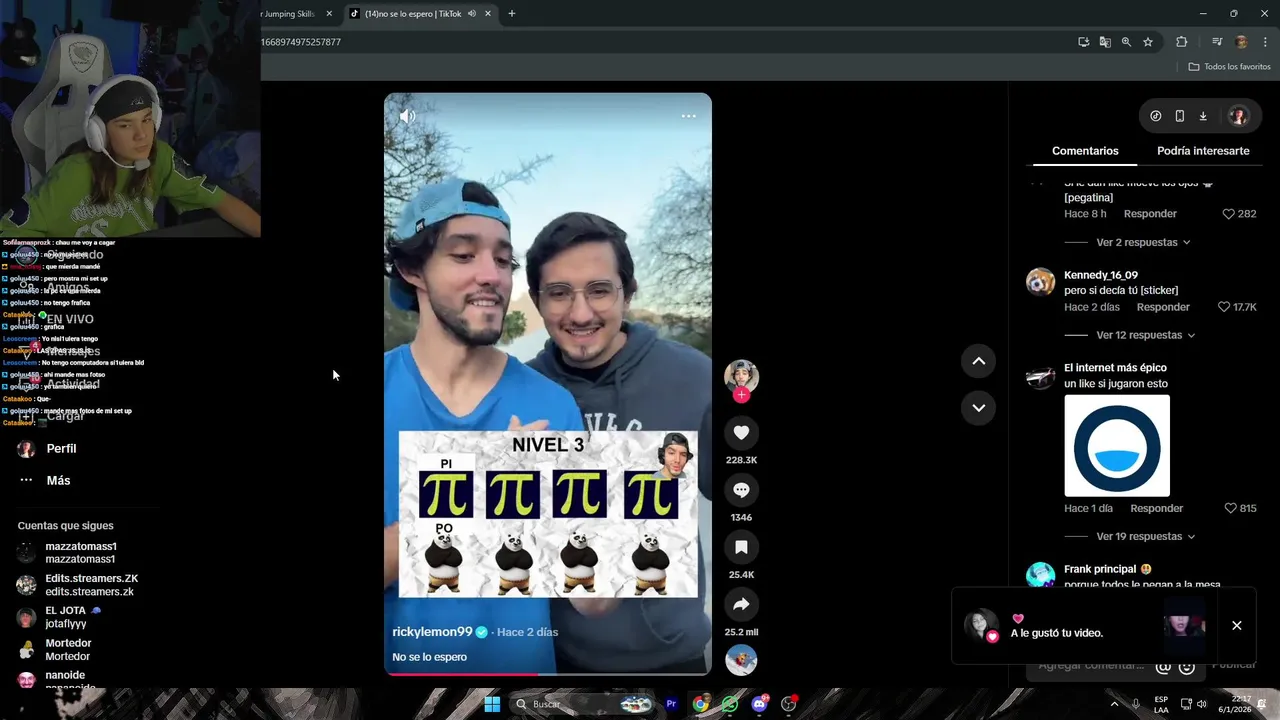Image resolution: width=1280 pixels, height=720 pixels.
Task: Open Discord from the taskbar
Action: (760, 704)
